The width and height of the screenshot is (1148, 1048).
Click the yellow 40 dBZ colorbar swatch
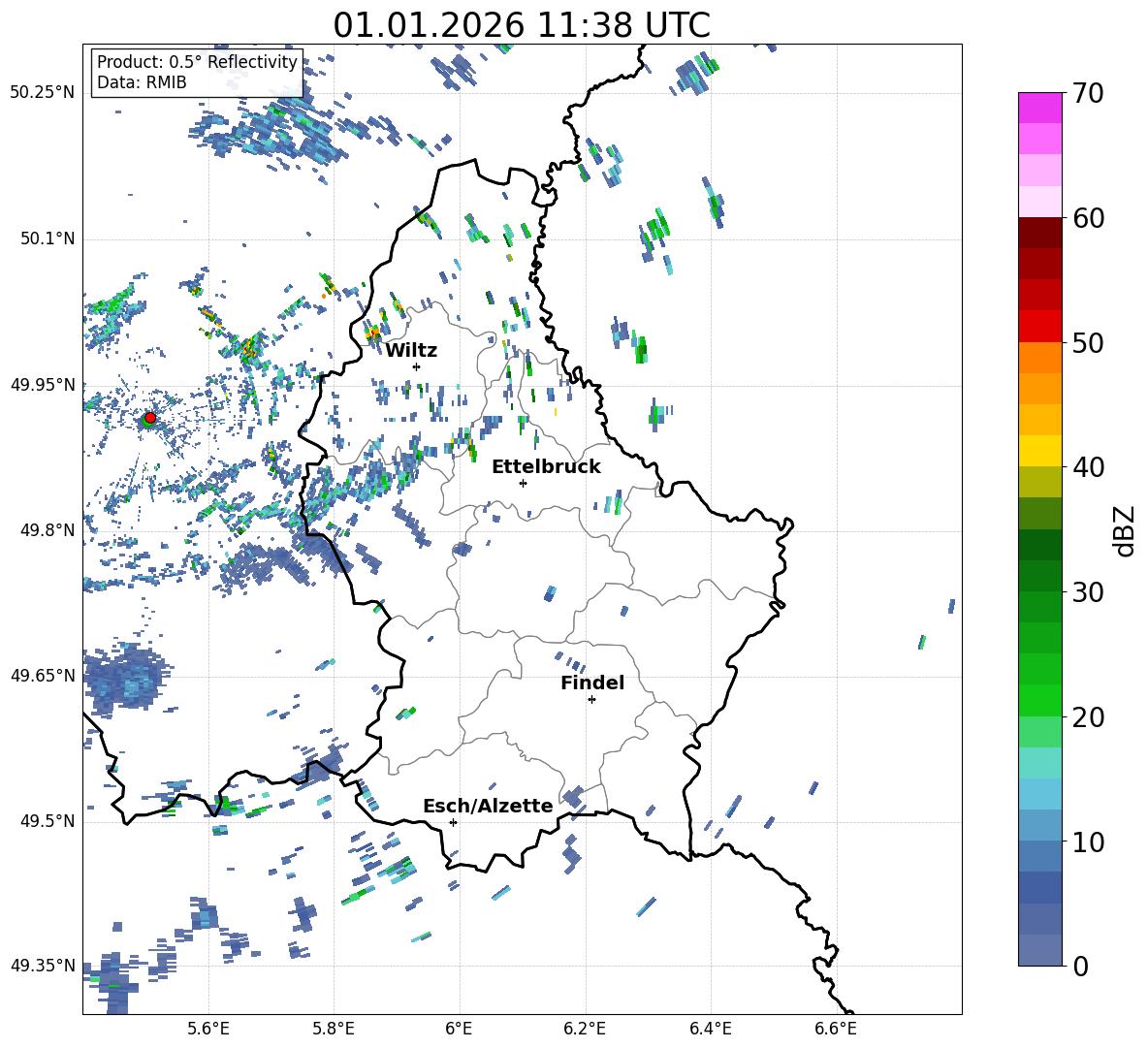(x=1040, y=451)
